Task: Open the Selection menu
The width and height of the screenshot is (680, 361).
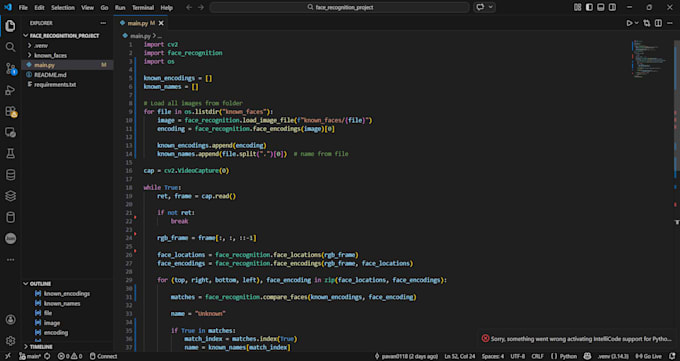Action: click(x=63, y=7)
